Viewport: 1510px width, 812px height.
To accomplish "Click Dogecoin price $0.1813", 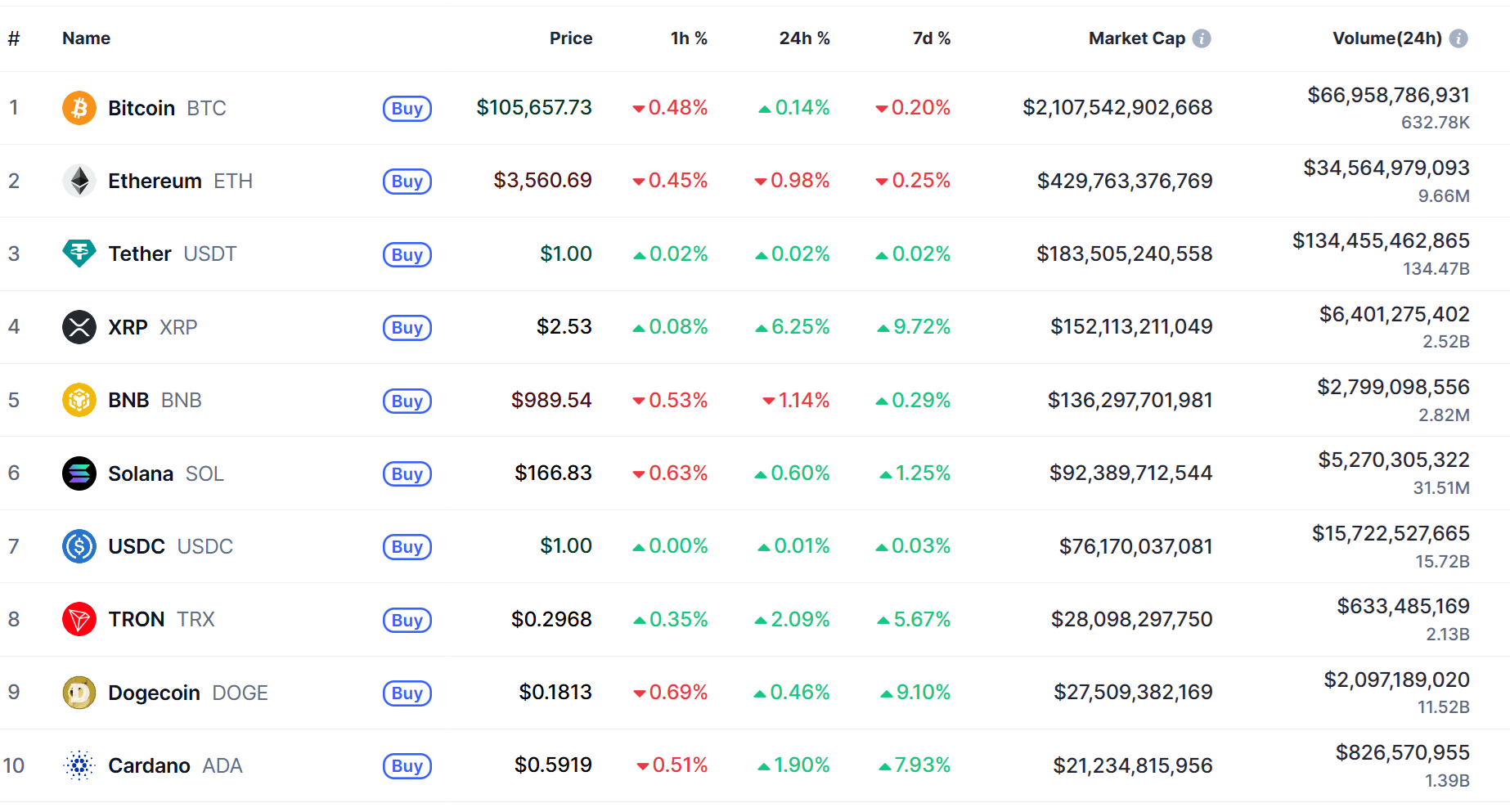I will [555, 692].
